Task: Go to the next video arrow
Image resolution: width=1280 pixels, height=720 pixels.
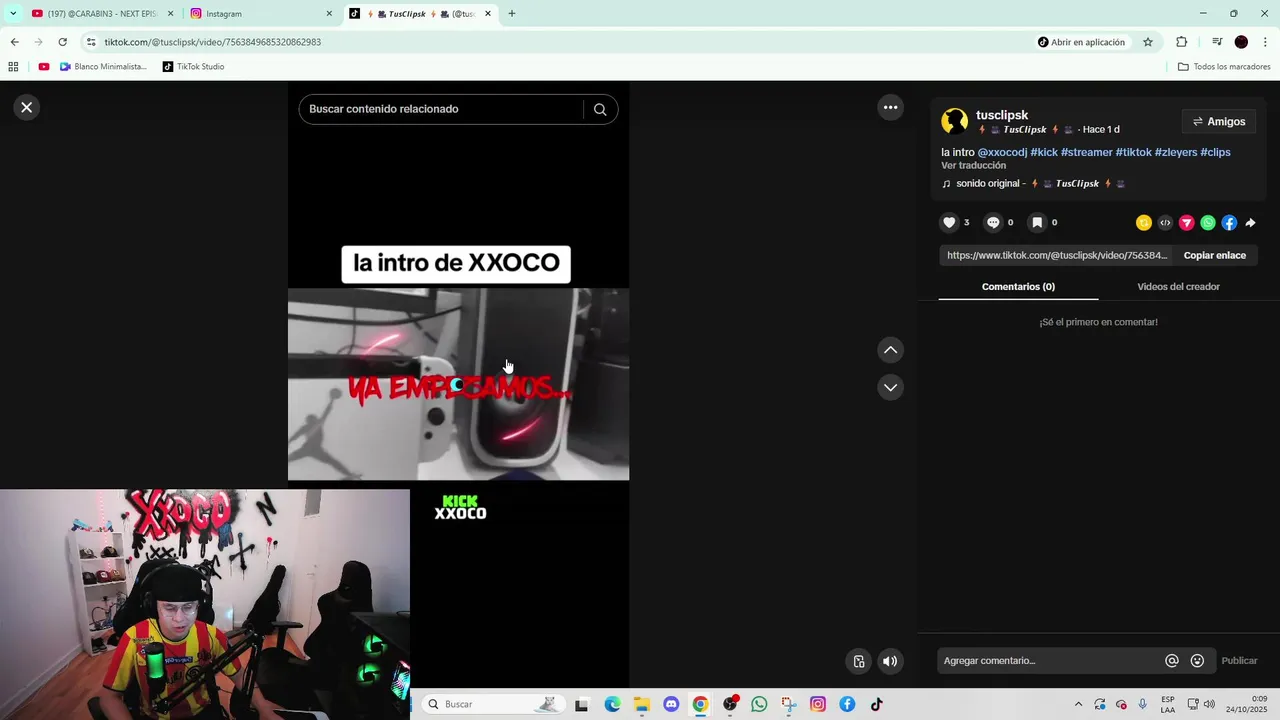Action: coord(890,387)
